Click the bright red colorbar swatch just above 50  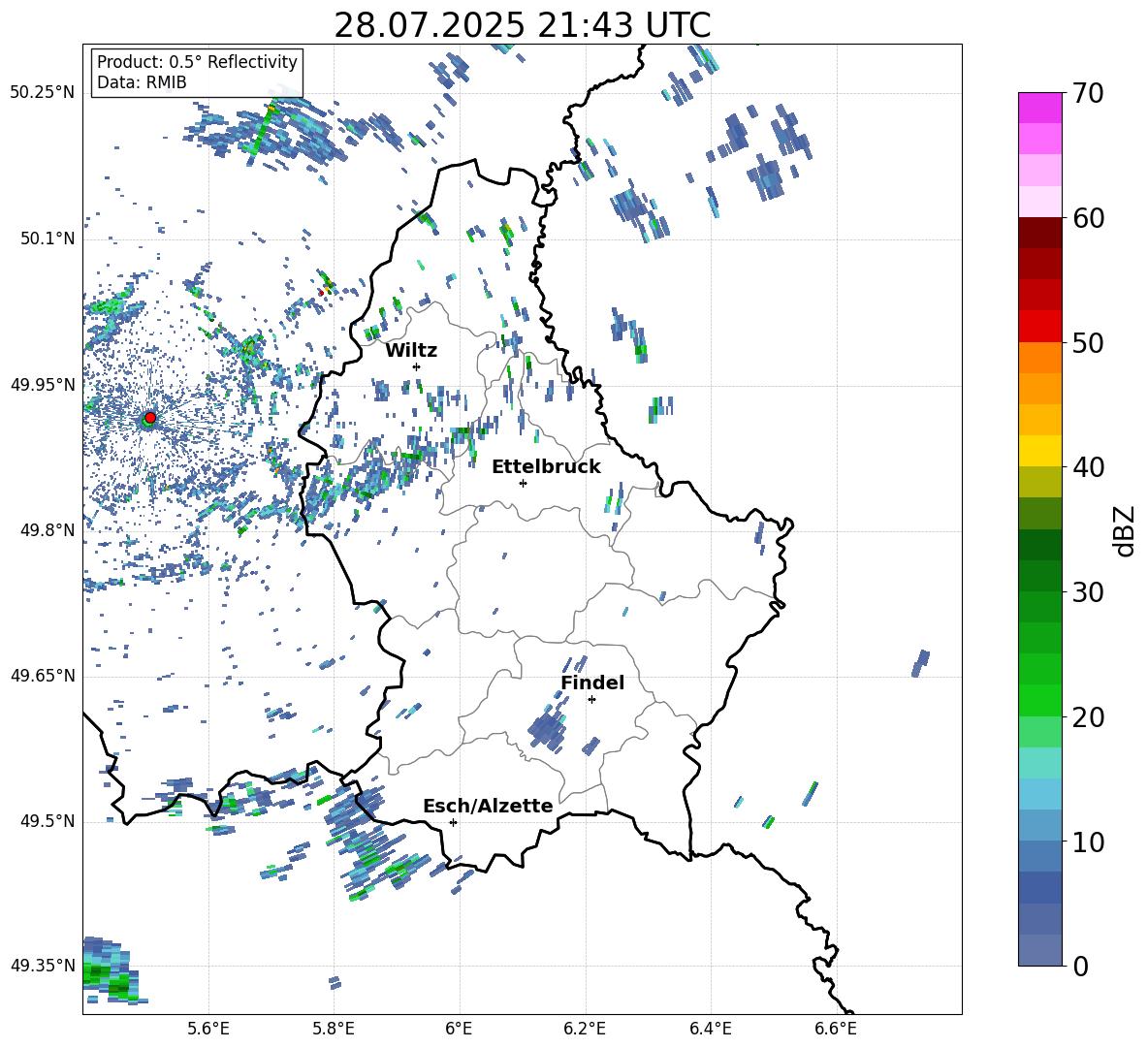pyautogui.click(x=1039, y=326)
